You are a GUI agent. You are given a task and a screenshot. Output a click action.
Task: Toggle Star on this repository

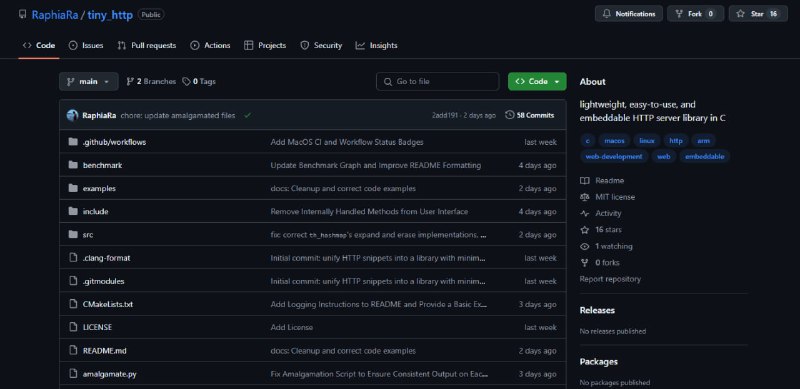[x=758, y=14]
